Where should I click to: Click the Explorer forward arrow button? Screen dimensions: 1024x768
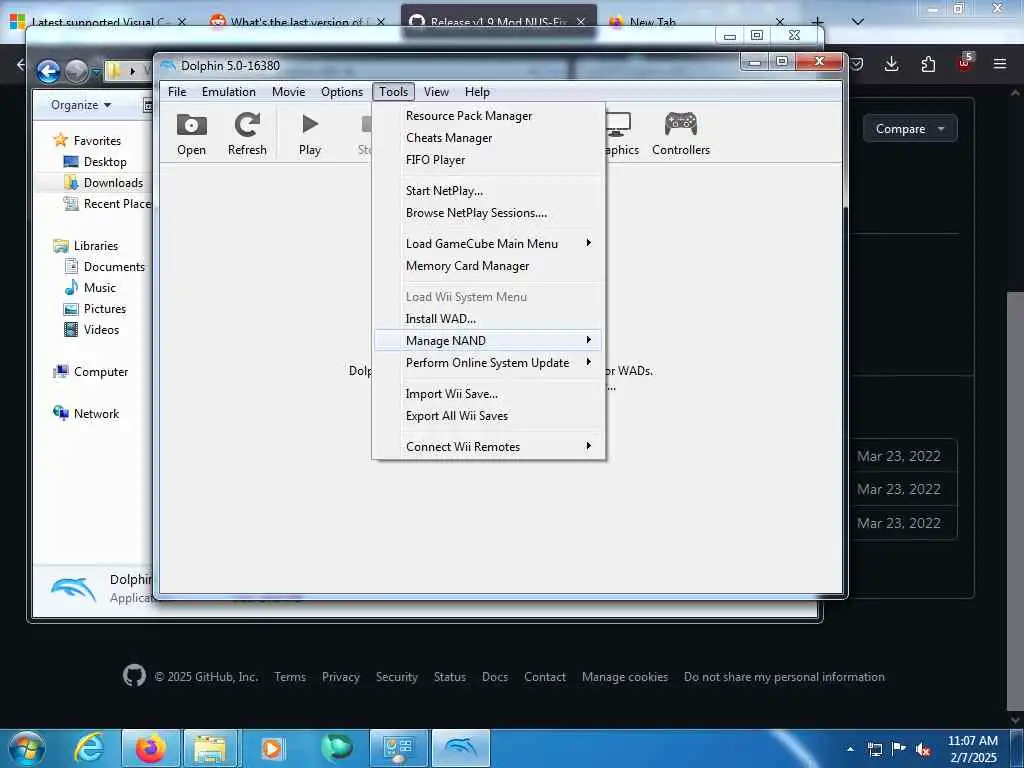tap(76, 71)
